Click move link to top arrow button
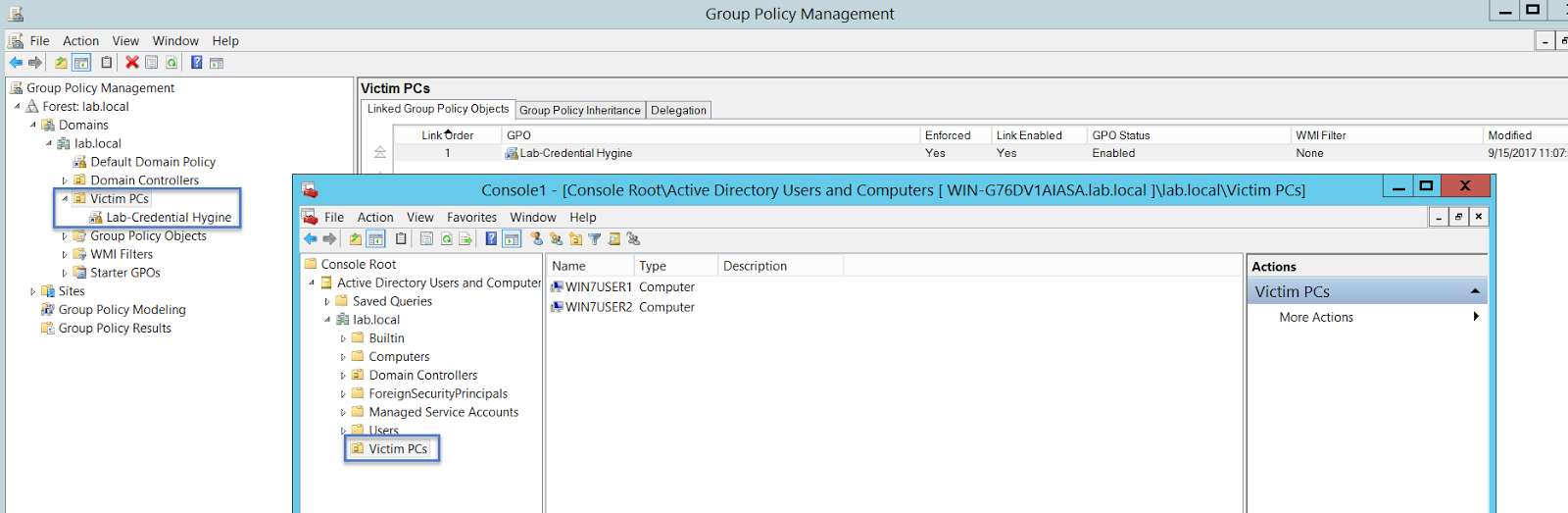1568x513 pixels. click(x=379, y=152)
